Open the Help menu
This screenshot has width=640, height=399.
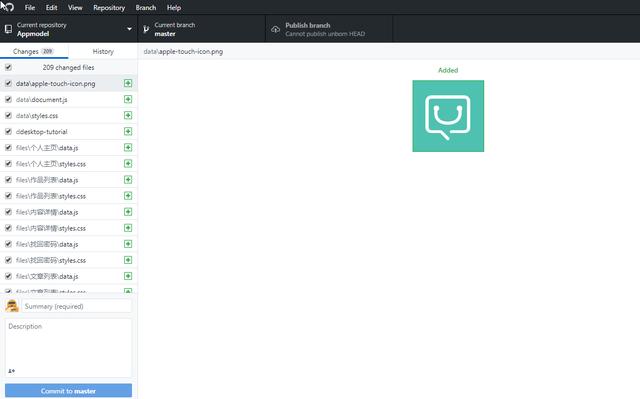click(174, 7)
